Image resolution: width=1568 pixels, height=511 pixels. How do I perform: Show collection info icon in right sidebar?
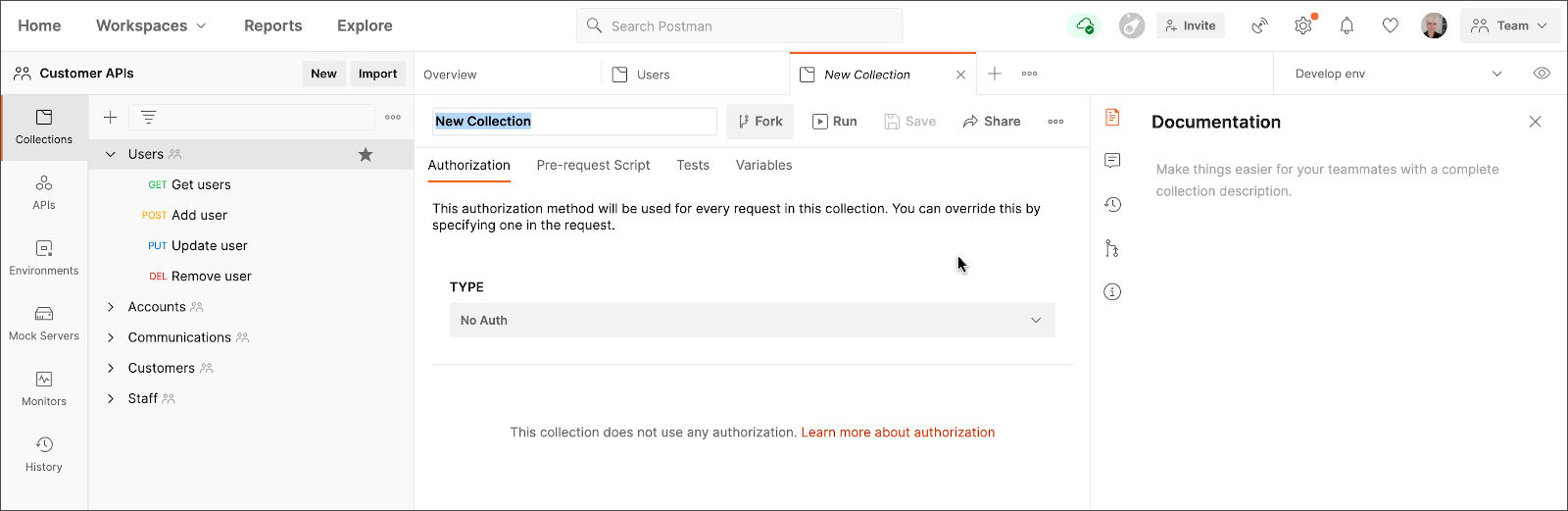point(1112,291)
